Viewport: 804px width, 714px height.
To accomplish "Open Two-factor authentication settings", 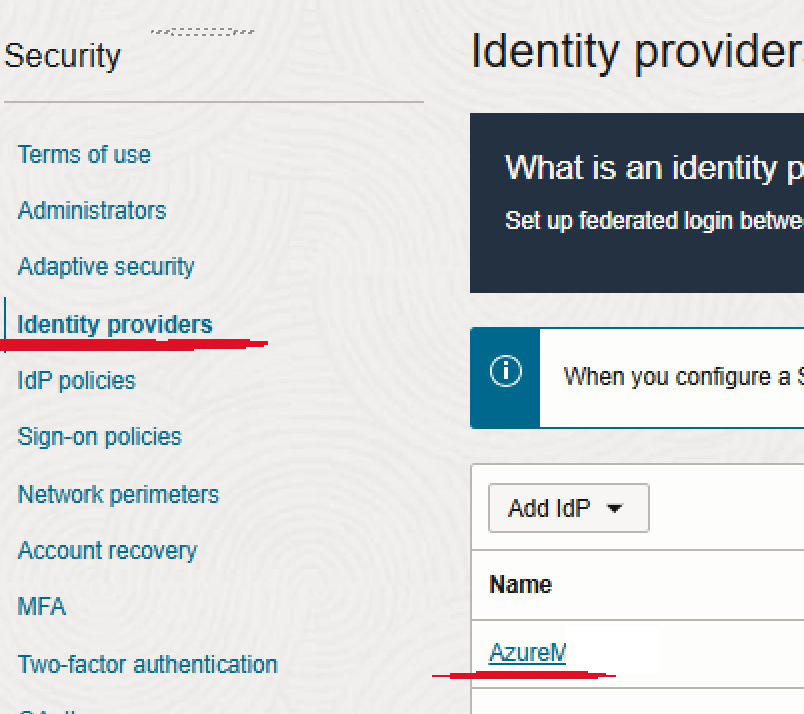I will point(147,664).
